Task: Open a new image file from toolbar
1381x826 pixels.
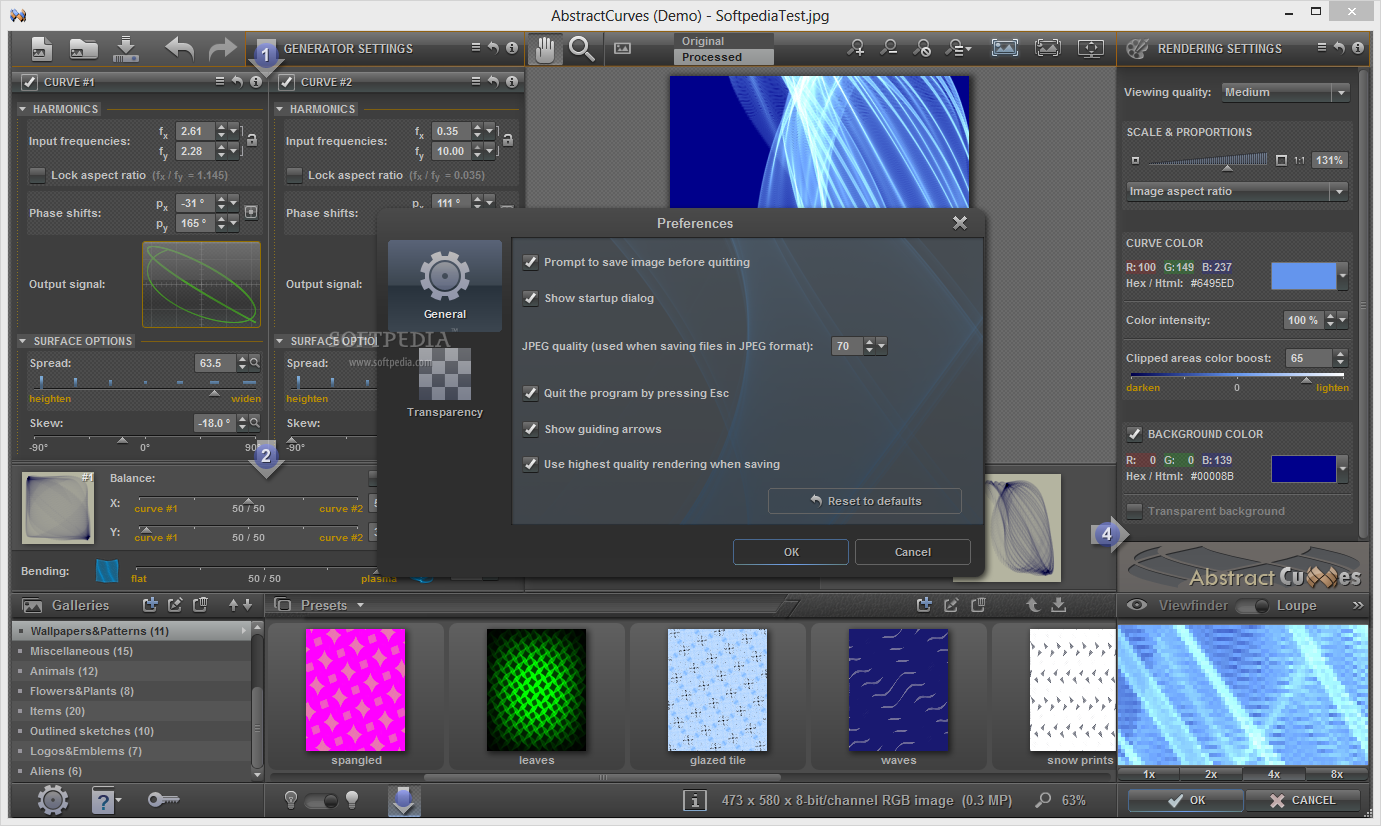Action: click(42, 48)
